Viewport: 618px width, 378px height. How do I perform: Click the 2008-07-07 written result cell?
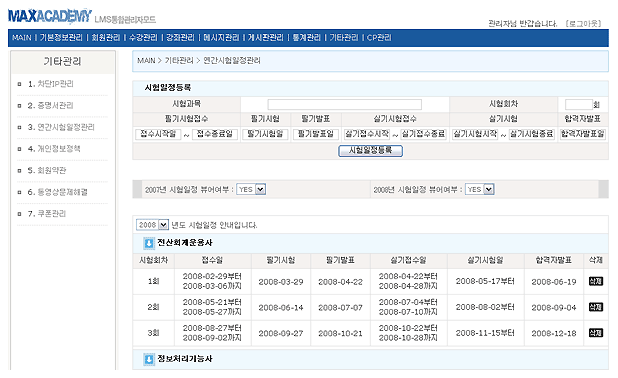[341, 307]
